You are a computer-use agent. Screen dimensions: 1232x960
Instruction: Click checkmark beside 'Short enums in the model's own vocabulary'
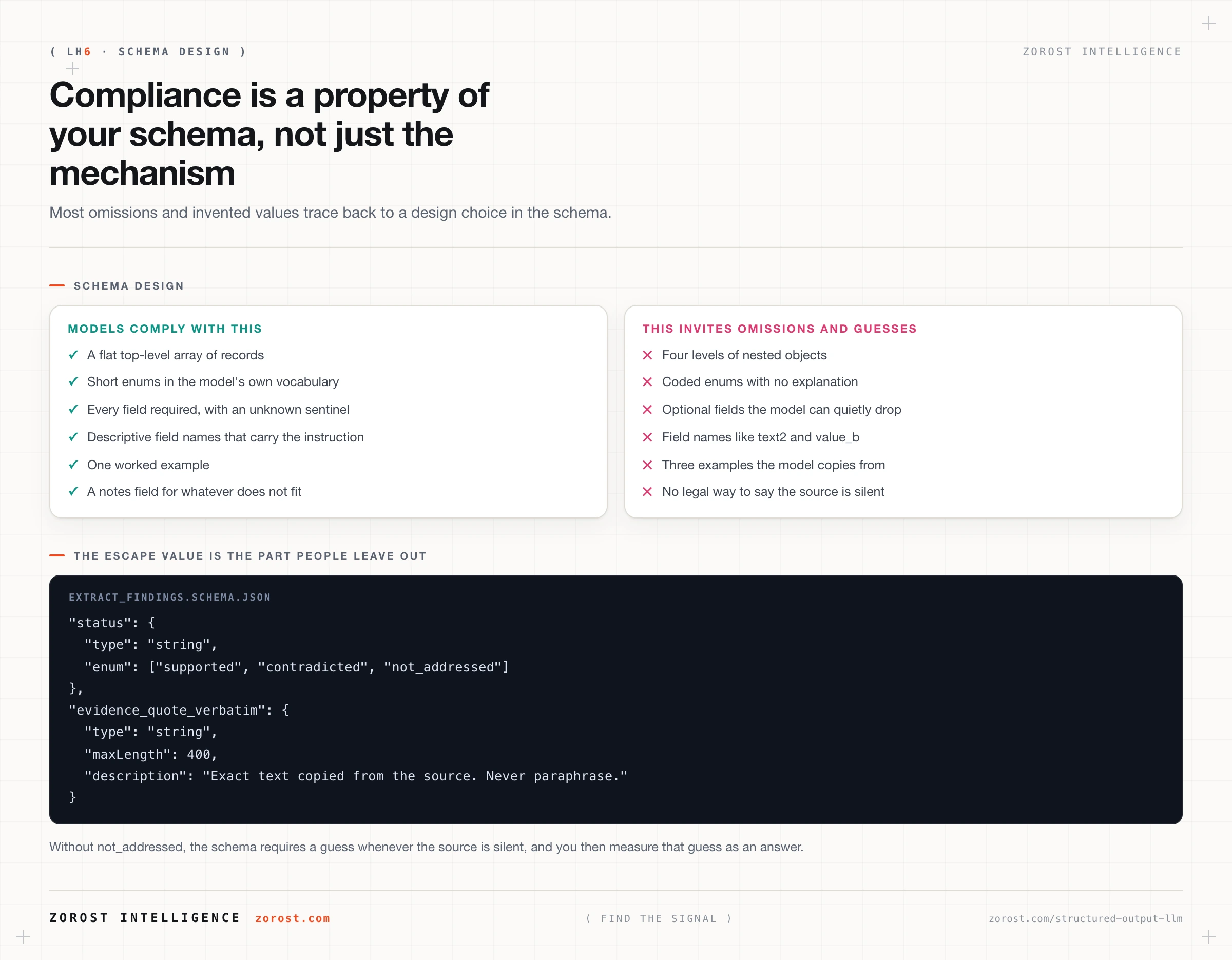[x=73, y=382]
